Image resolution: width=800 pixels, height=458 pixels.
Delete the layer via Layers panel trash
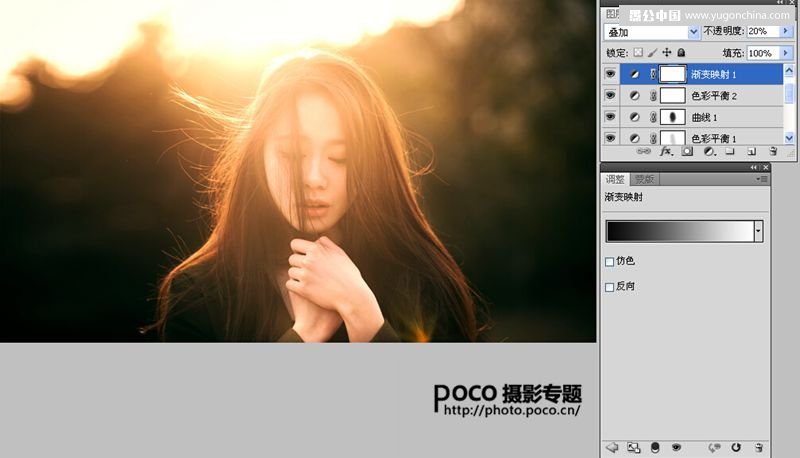click(x=773, y=151)
